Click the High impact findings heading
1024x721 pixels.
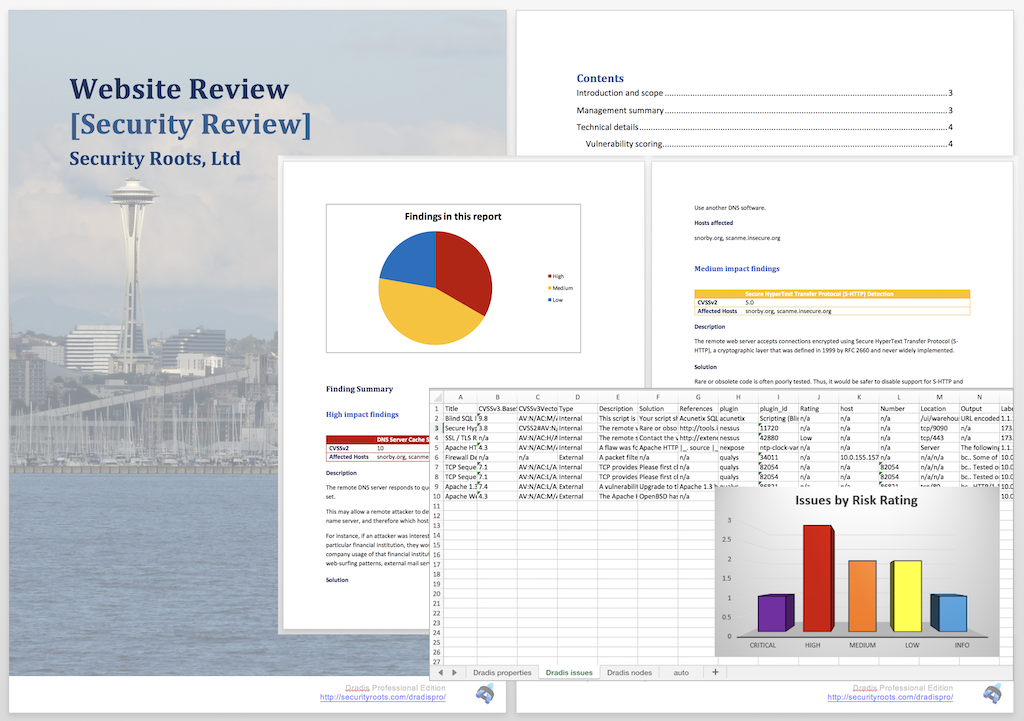(x=362, y=414)
